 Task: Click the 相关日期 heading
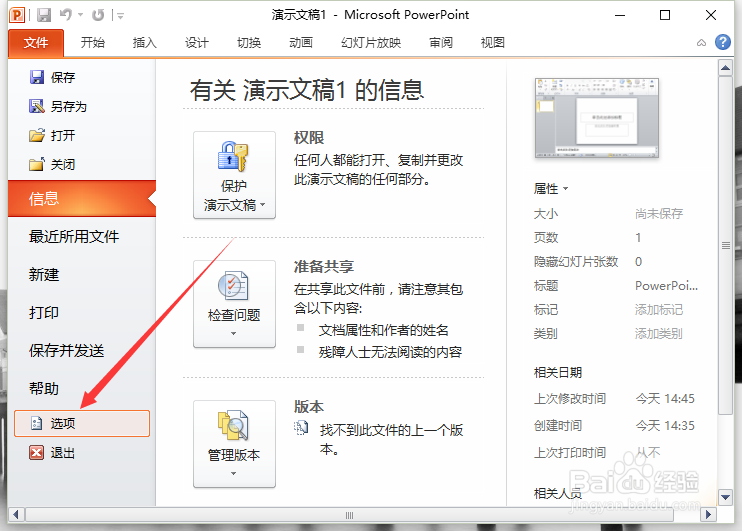pos(557,372)
